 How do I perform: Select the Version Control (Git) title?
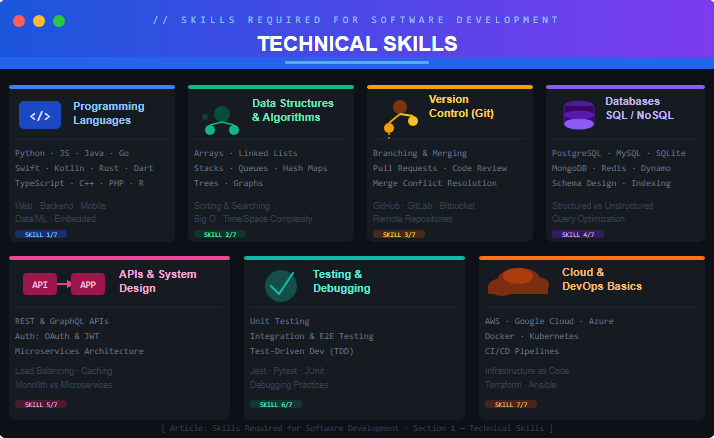(x=461, y=106)
